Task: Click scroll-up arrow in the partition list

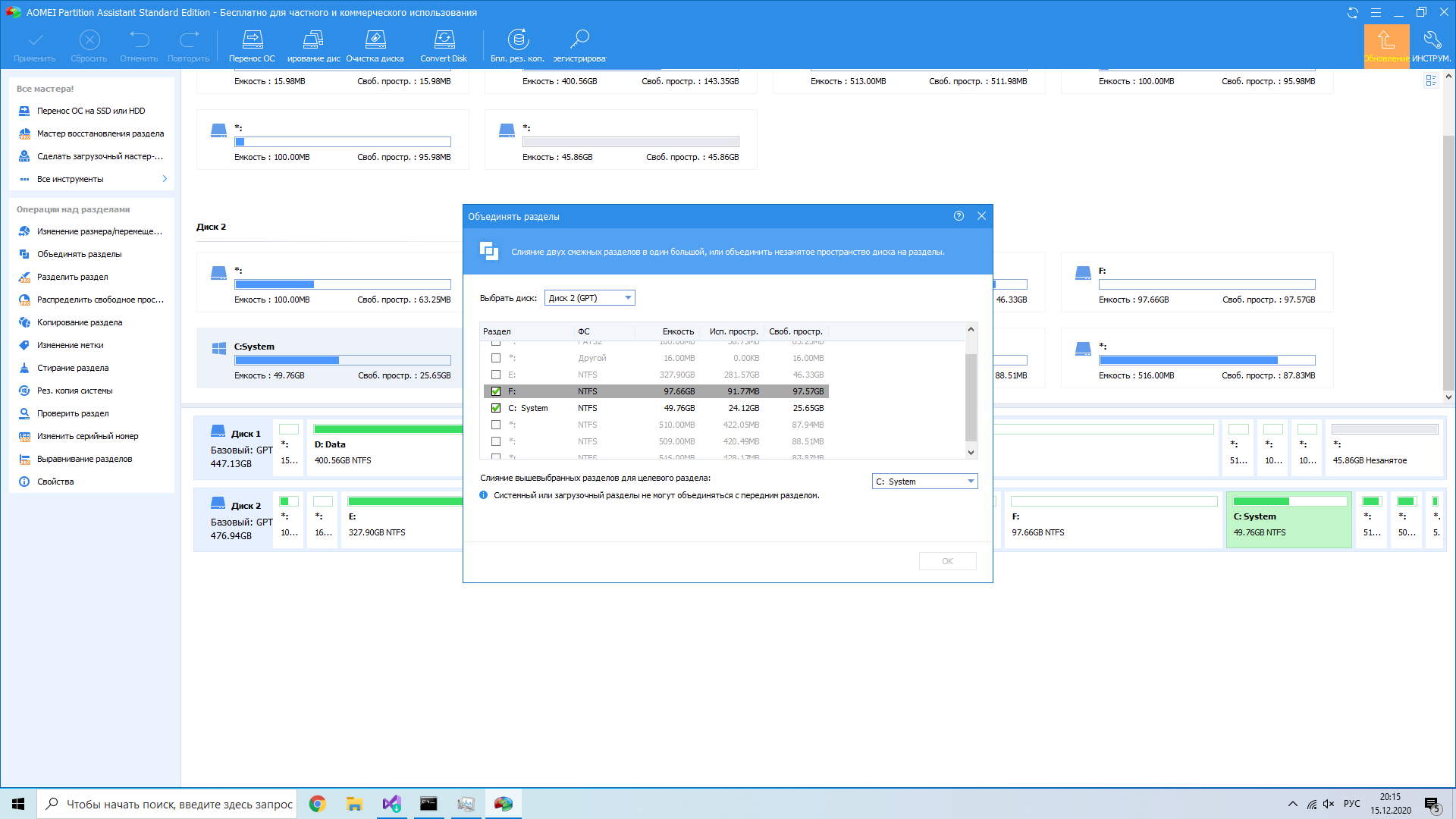Action: point(971,329)
